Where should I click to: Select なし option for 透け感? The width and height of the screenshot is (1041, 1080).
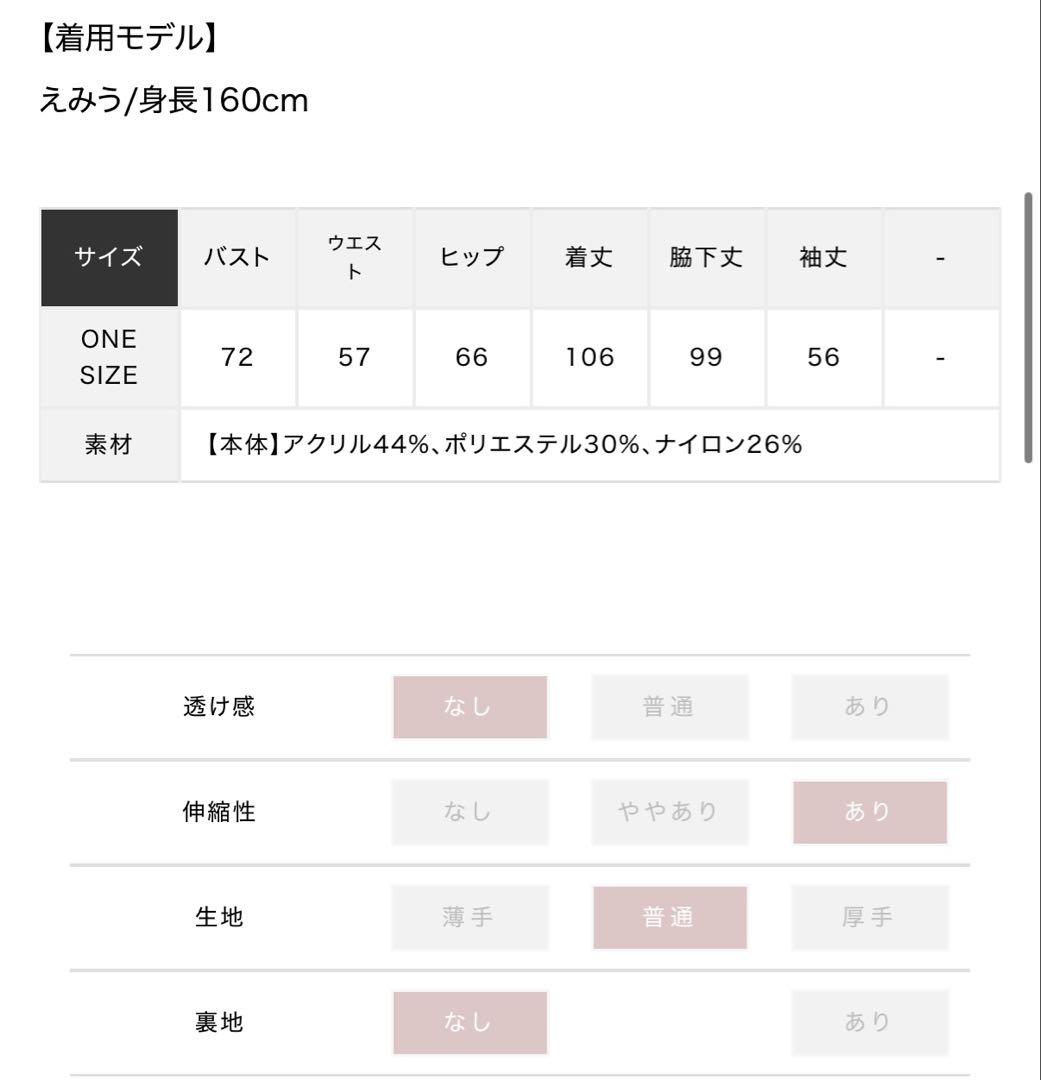470,707
